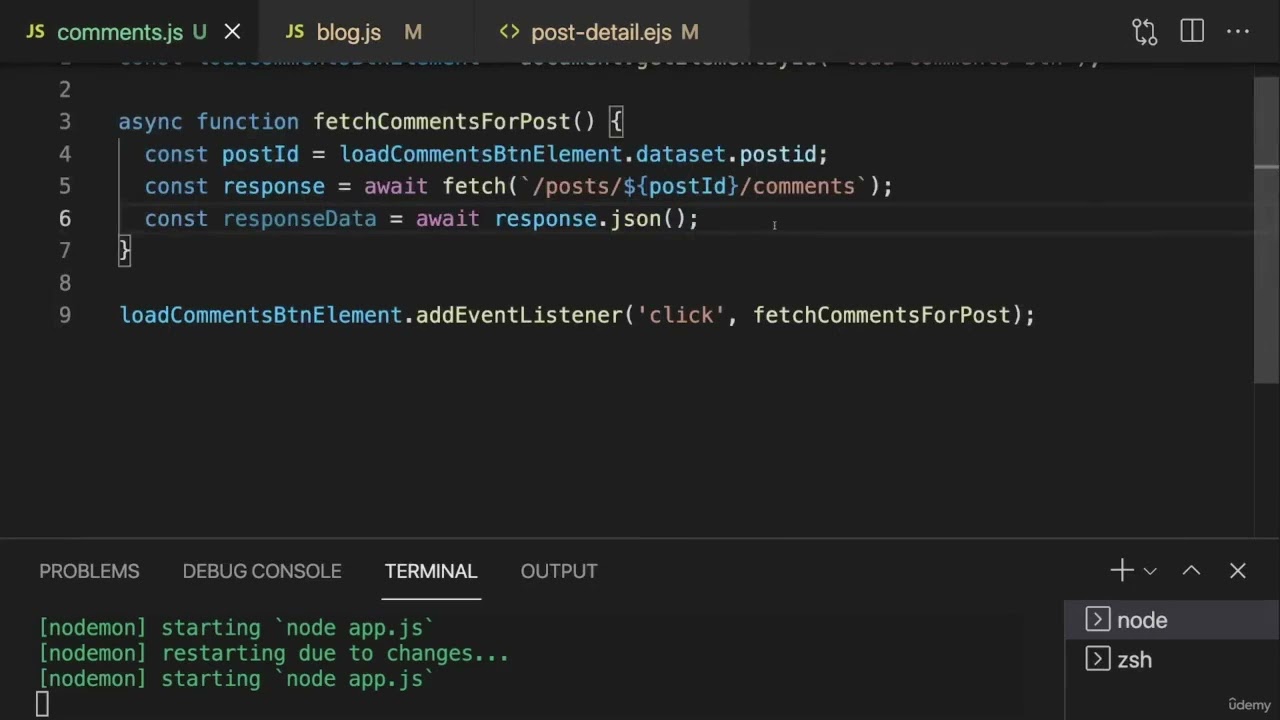This screenshot has height=720, width=1280.
Task: Select the node terminal instance
Action: 1172,620
